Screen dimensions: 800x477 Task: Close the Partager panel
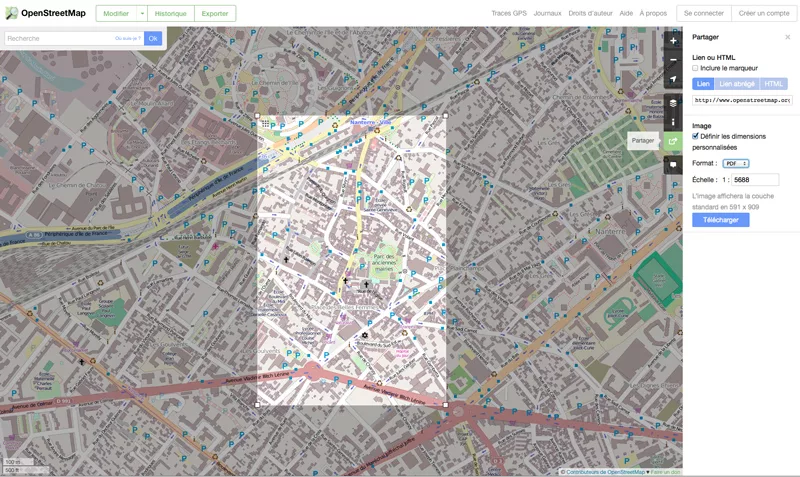(x=787, y=37)
